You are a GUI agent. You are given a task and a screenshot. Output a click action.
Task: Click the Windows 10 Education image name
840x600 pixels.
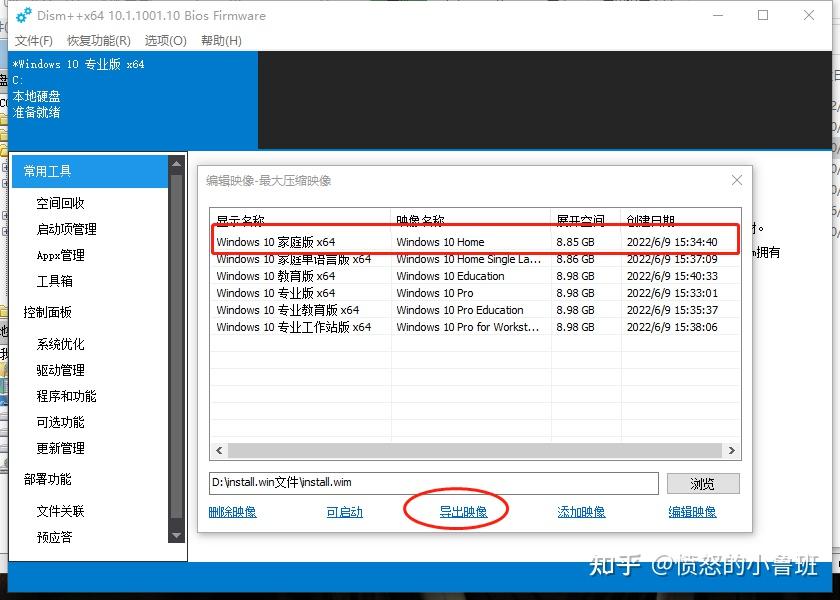(451, 276)
